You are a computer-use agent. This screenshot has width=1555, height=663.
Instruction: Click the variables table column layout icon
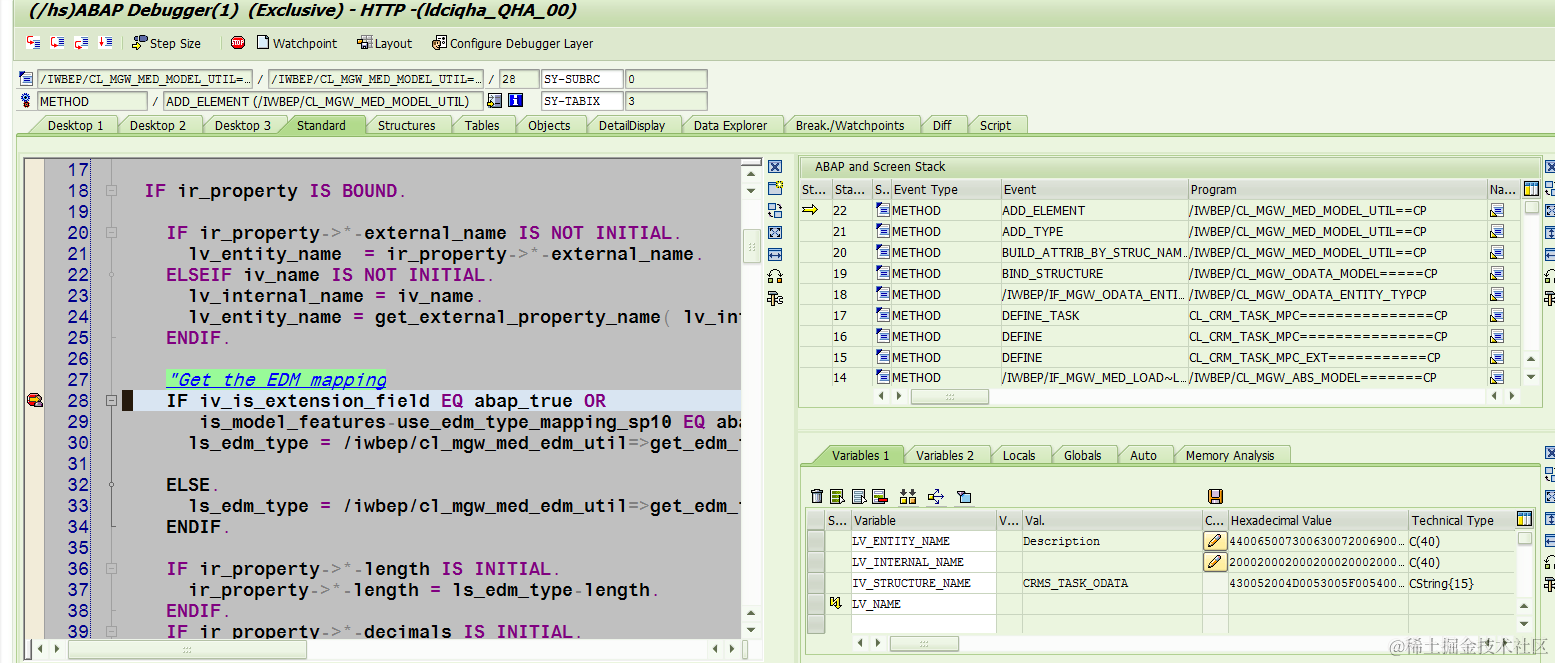[x=1524, y=519]
